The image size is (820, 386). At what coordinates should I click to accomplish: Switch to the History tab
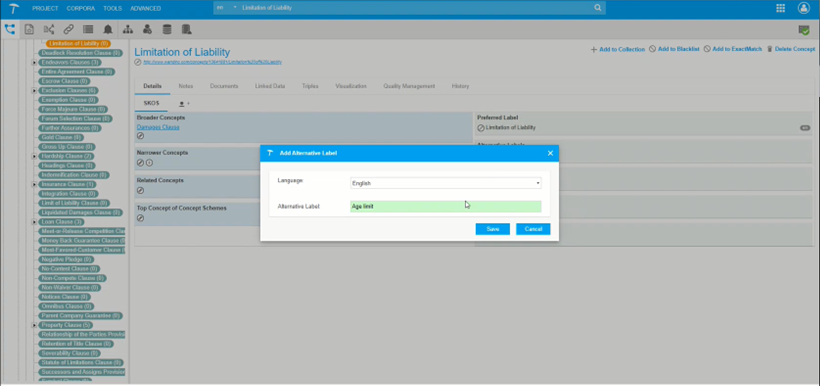pos(460,86)
